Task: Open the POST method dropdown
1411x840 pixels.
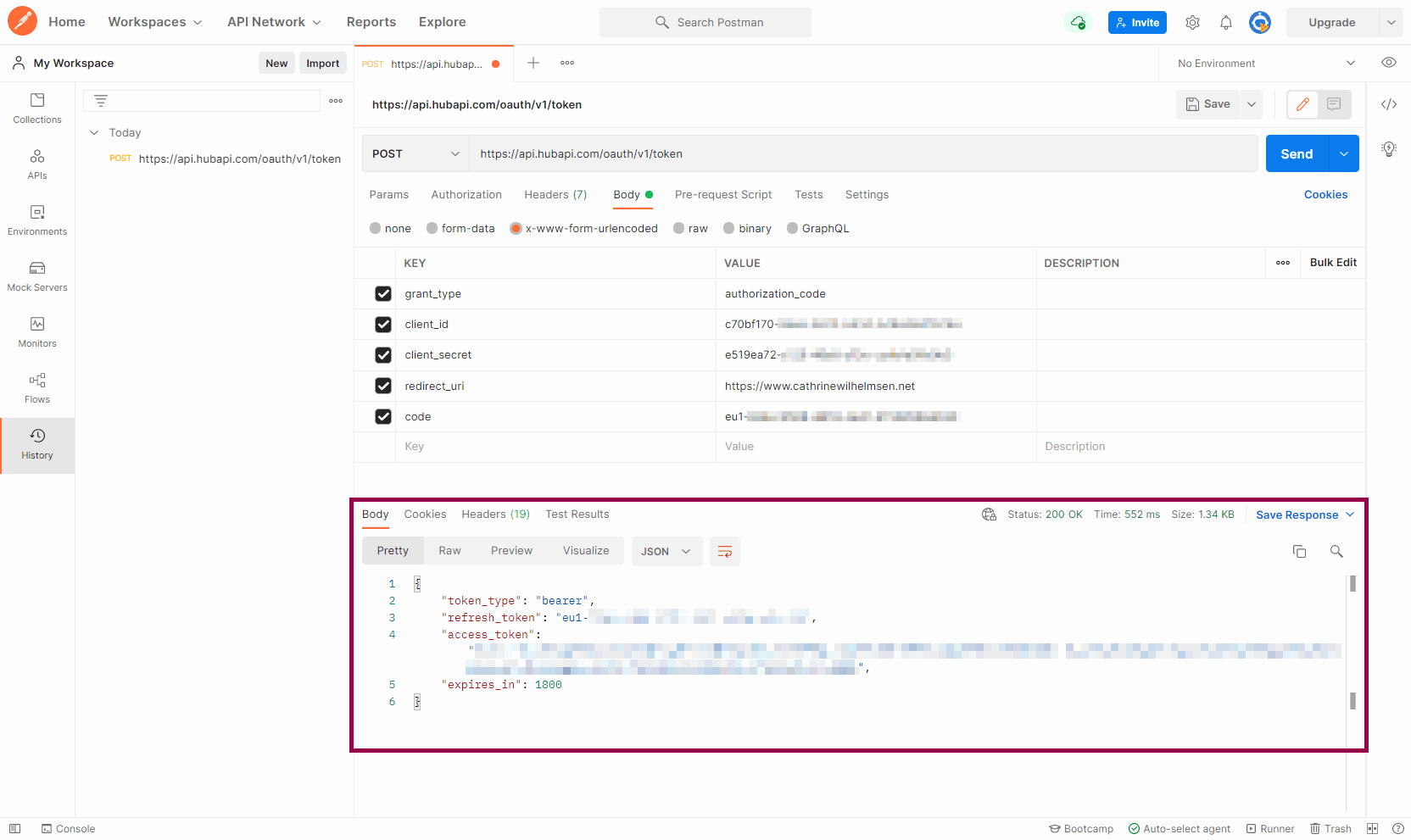Action: point(415,154)
